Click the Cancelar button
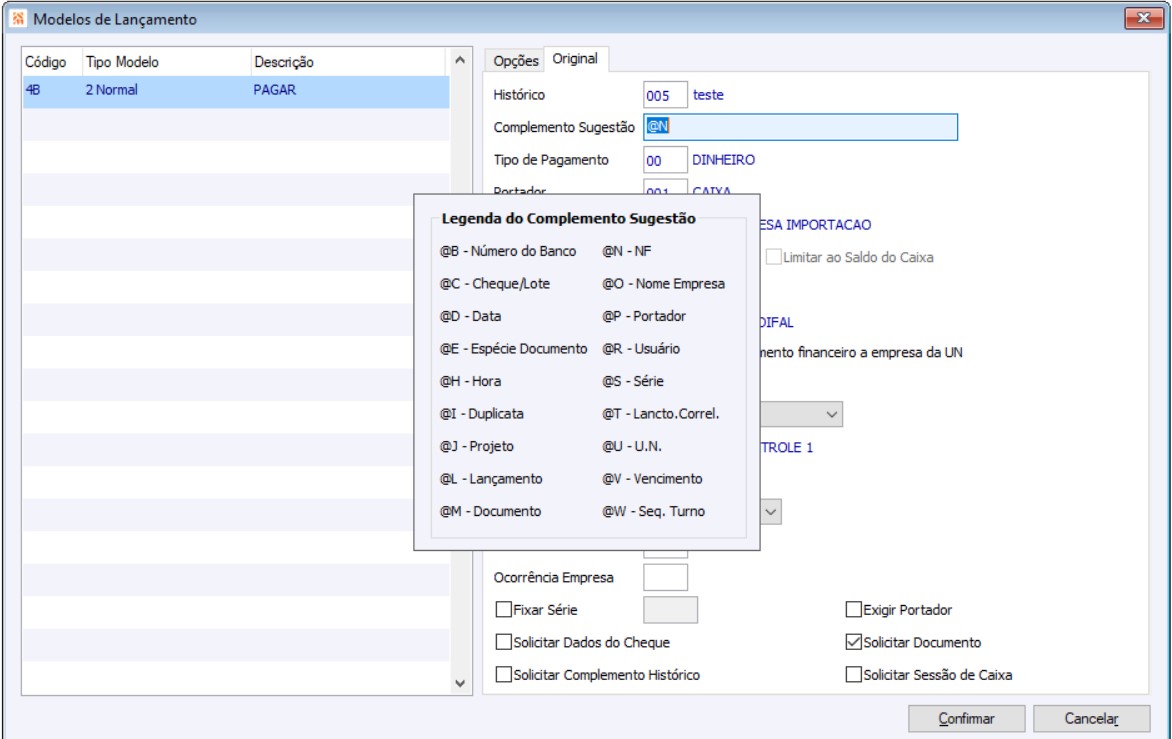Viewport: 1172px width, 739px height. 1091,719
